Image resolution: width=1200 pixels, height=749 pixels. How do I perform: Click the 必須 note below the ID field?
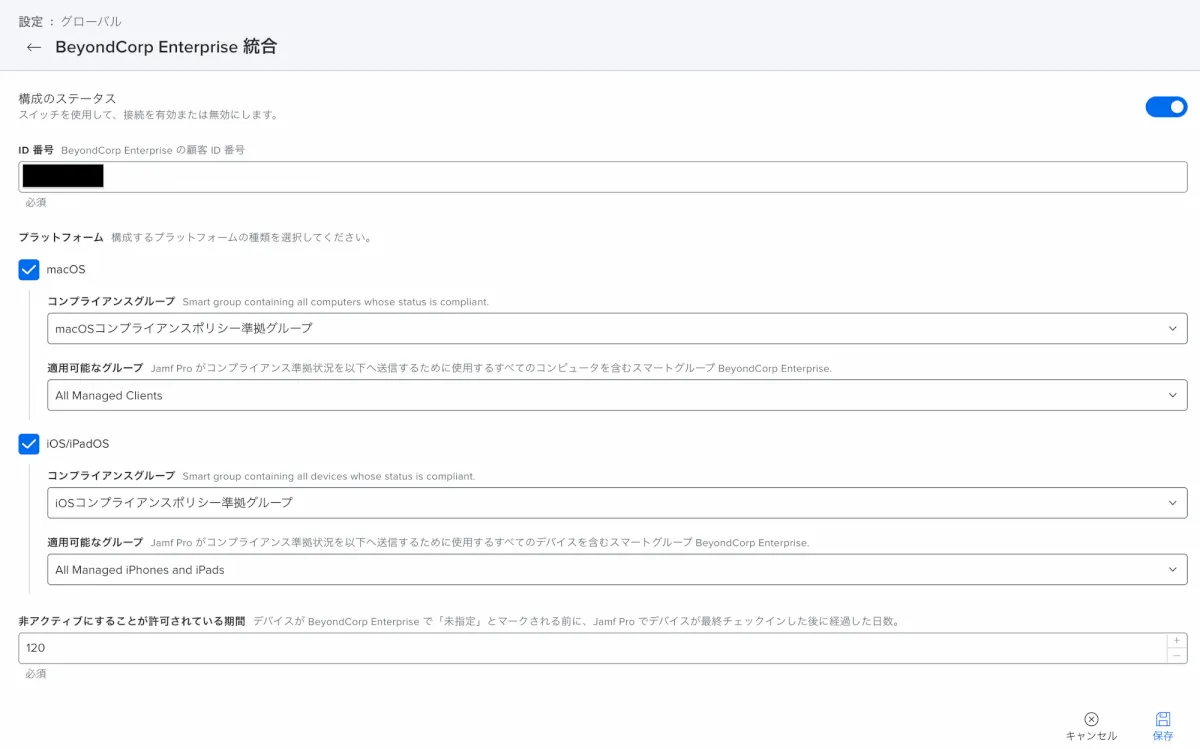point(36,202)
